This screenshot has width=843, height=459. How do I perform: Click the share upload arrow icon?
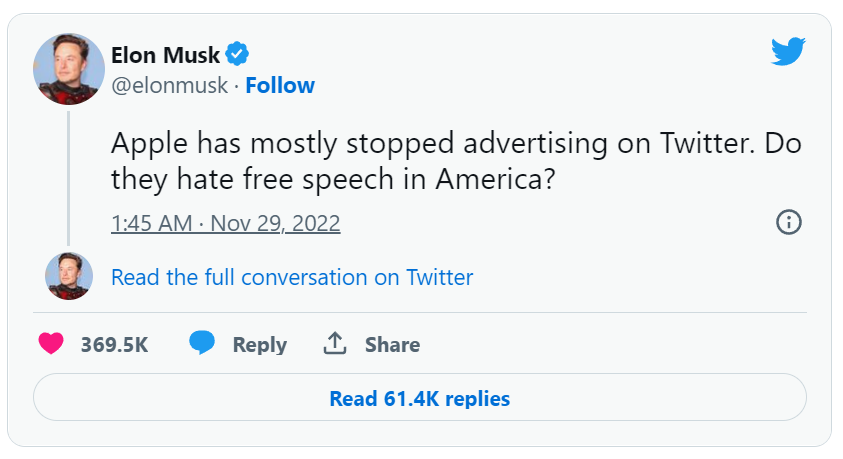pyautogui.click(x=334, y=344)
